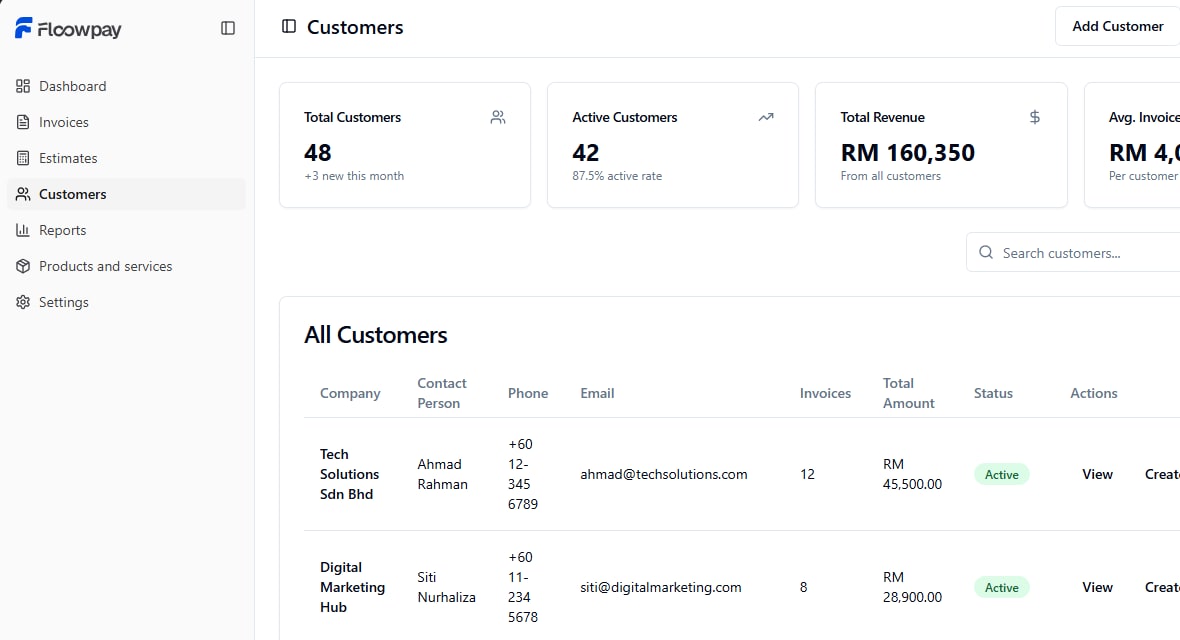Click the Settings gear icon
This screenshot has width=1180, height=640.
tap(23, 302)
